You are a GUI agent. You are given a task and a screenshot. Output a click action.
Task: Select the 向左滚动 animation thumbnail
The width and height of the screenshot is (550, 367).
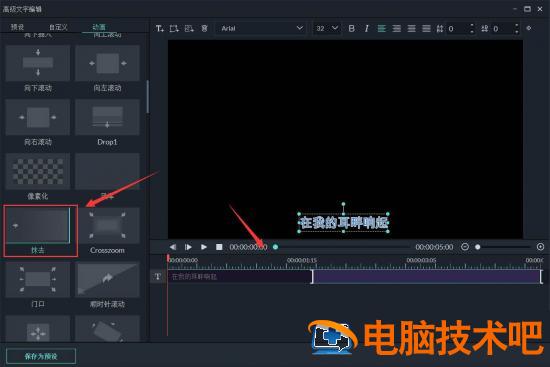(x=107, y=63)
